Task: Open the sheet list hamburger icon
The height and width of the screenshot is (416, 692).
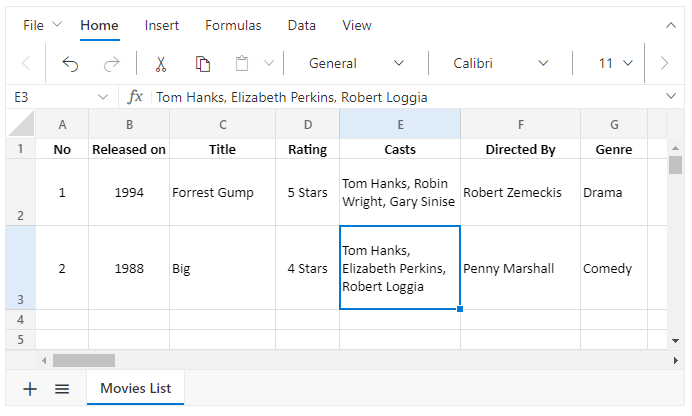Action: point(62,389)
